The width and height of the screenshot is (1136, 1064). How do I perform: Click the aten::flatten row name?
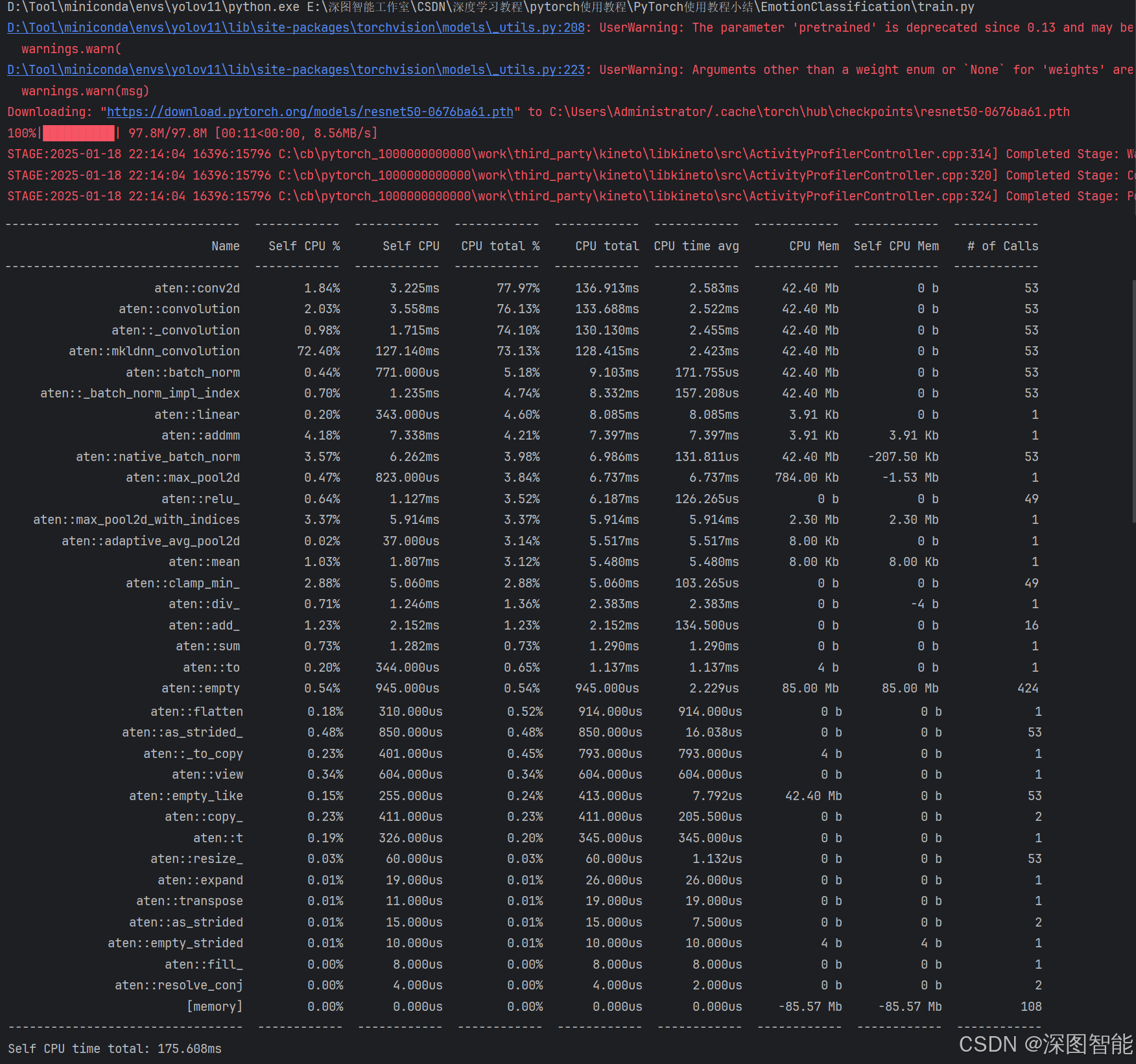click(x=196, y=712)
